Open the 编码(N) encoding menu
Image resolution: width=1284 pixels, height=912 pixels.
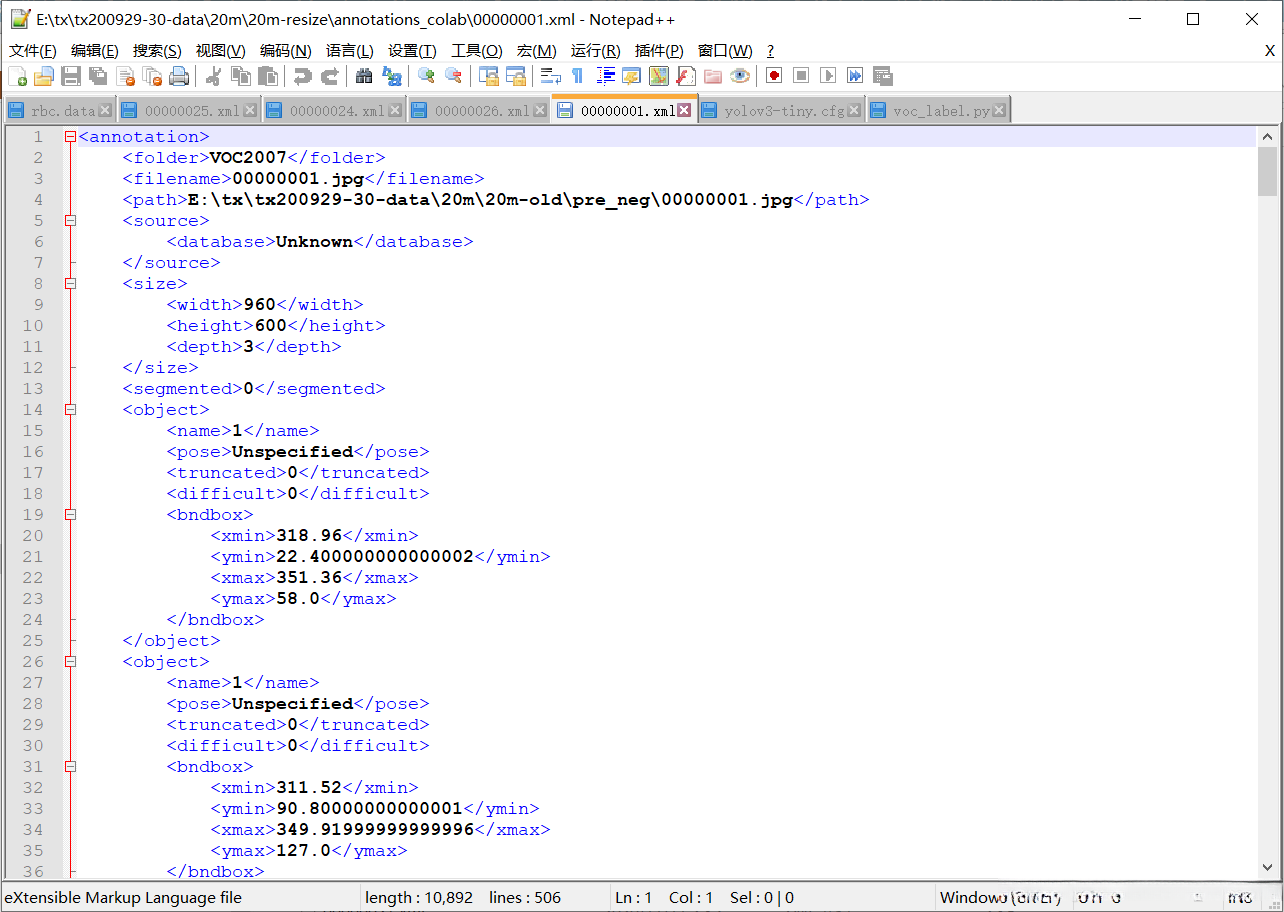click(285, 51)
